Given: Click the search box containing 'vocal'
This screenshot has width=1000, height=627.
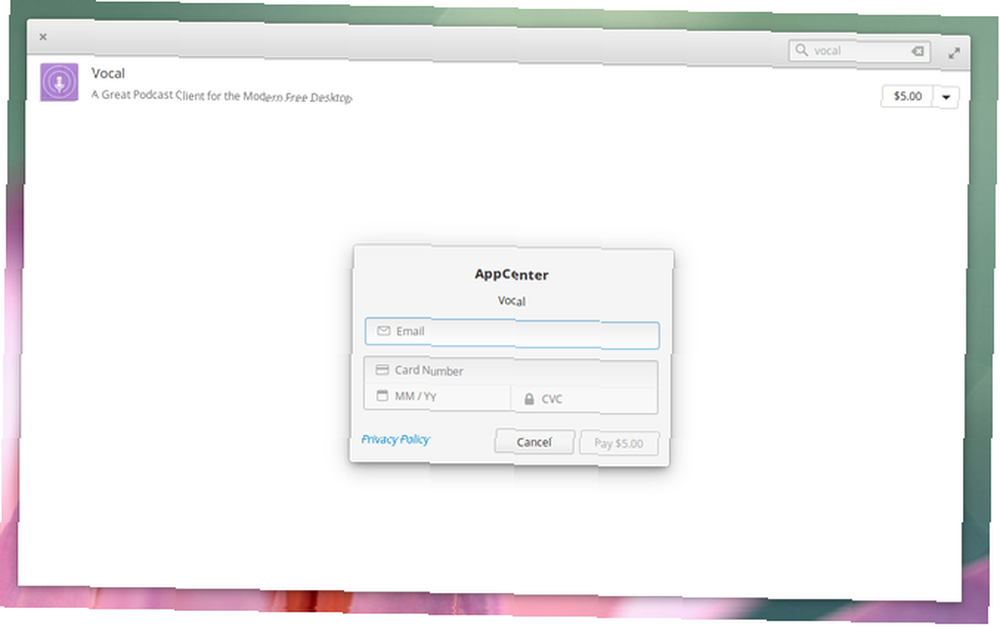Looking at the screenshot, I should pyautogui.click(x=859, y=51).
